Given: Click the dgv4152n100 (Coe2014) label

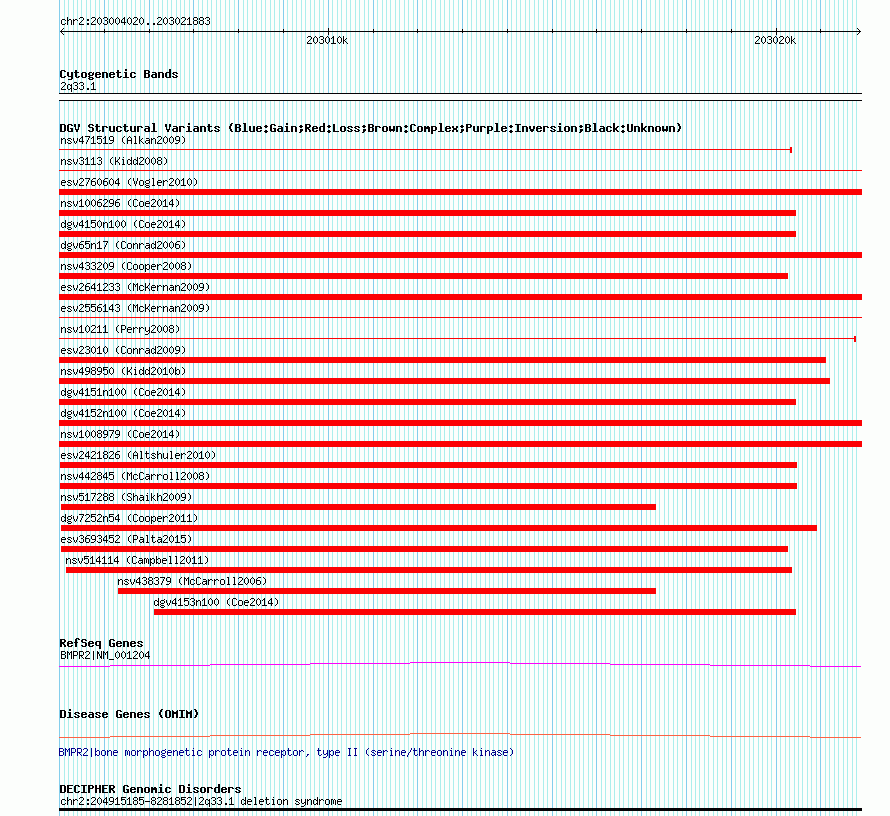Looking at the screenshot, I should point(123,413).
